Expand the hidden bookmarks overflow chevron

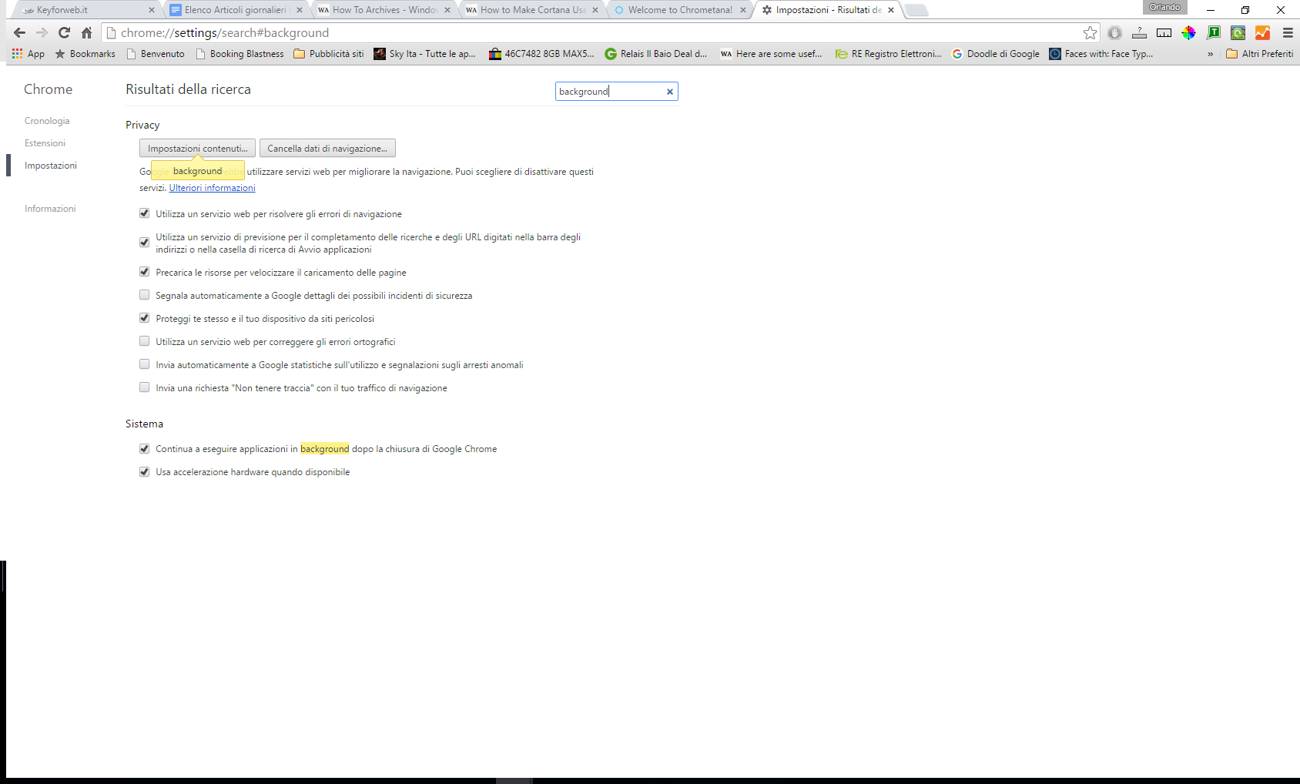tap(1210, 54)
